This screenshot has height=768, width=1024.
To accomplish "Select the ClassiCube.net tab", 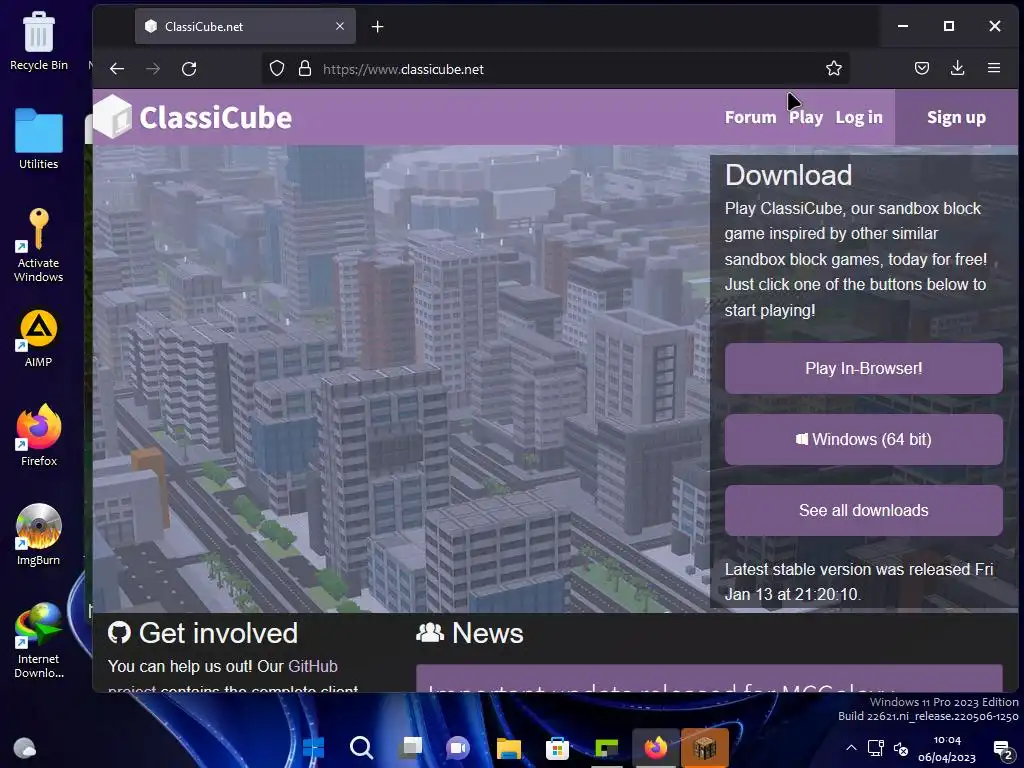I will [x=245, y=27].
